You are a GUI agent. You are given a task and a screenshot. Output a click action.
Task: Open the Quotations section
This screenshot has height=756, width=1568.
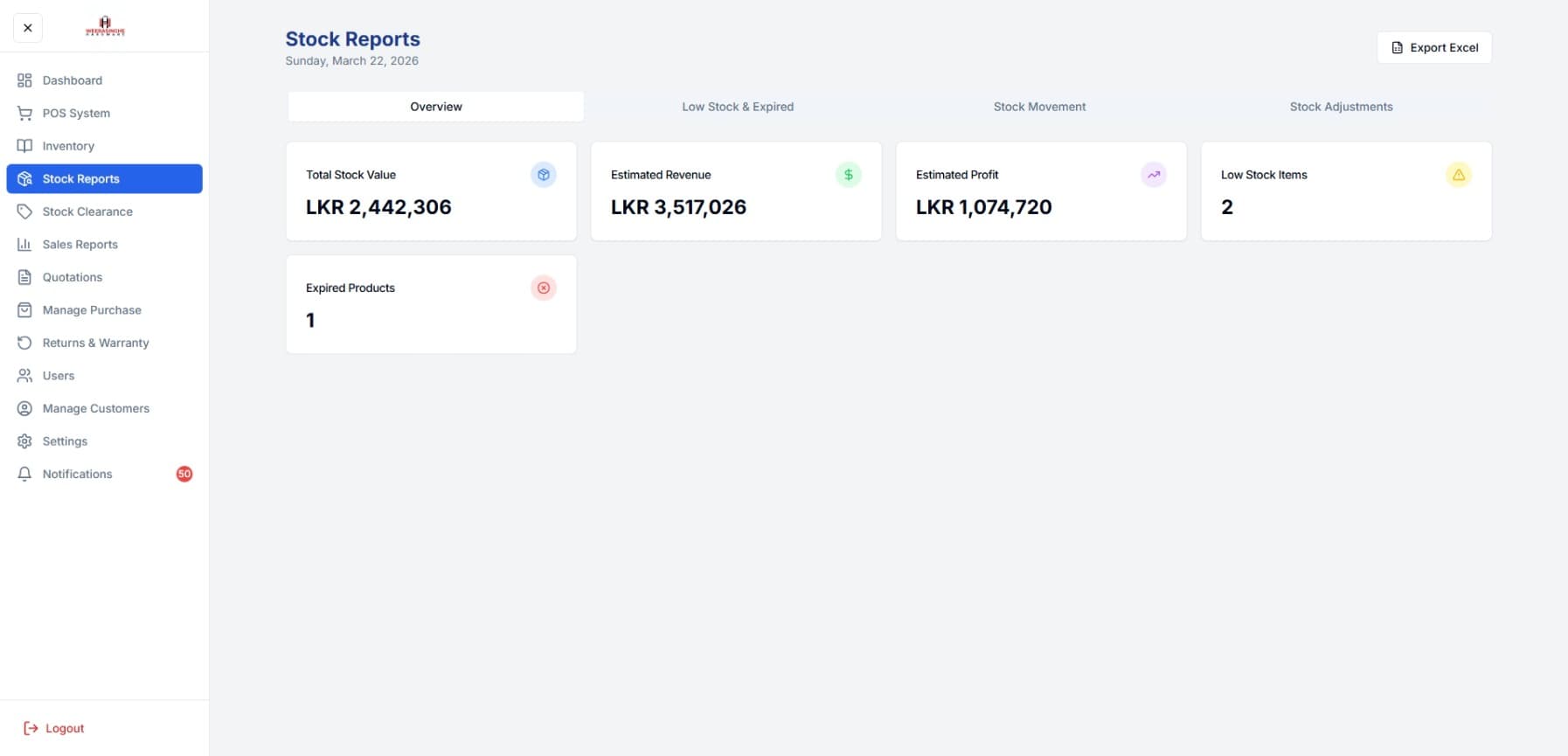[x=73, y=277]
